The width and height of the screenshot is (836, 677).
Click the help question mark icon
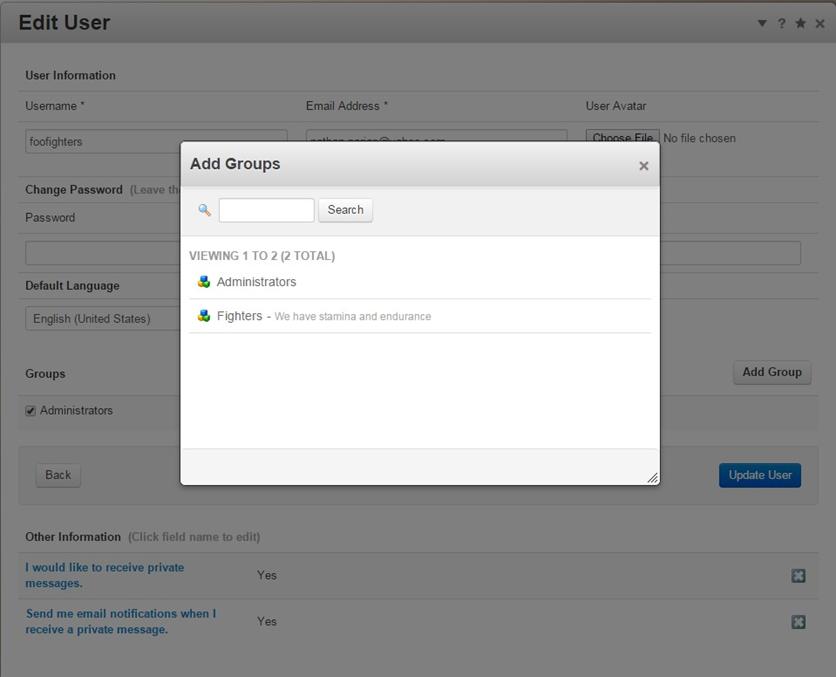(782, 23)
